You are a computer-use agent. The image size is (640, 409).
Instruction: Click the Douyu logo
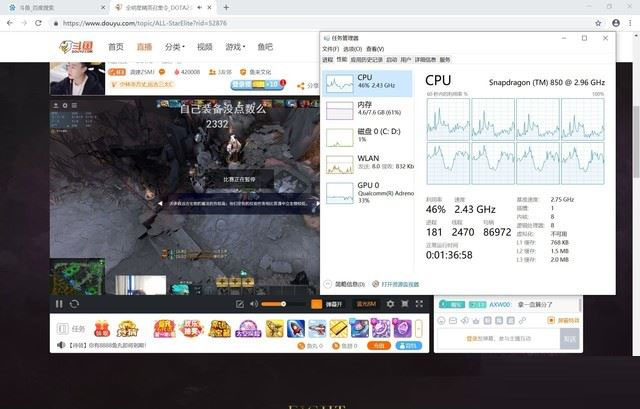[x=76, y=47]
